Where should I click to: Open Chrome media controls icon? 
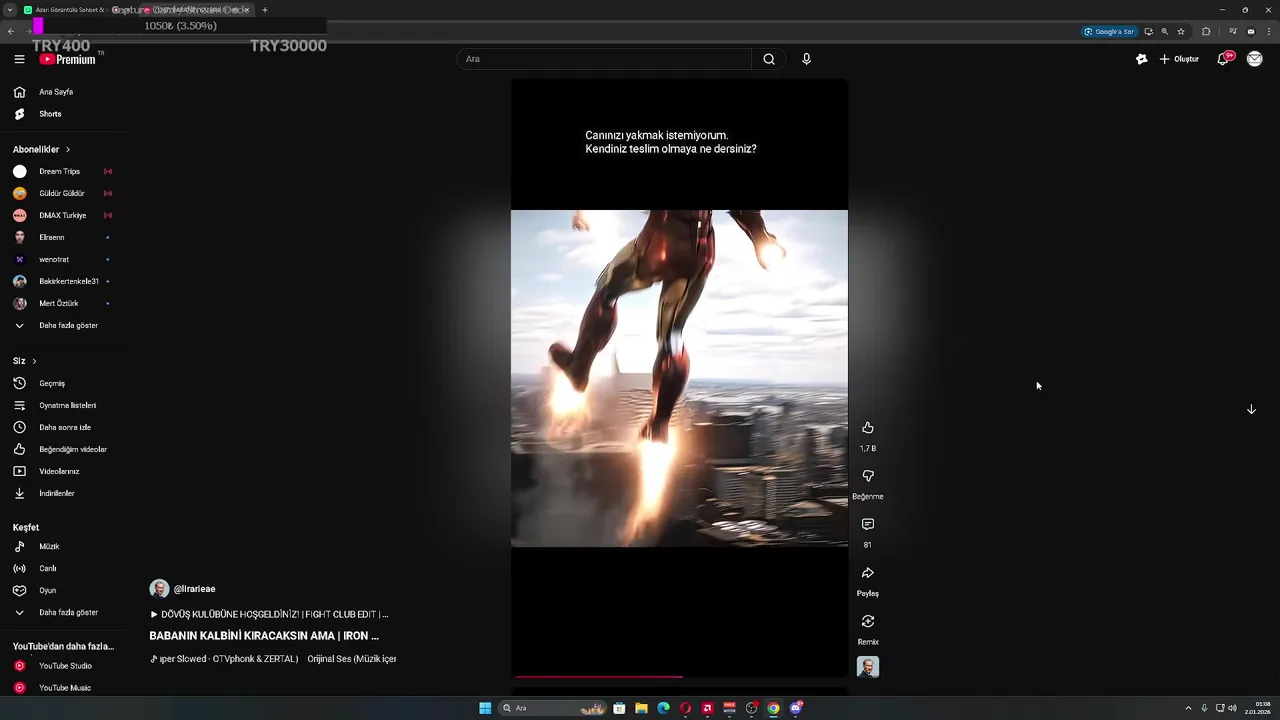click(x=1233, y=31)
